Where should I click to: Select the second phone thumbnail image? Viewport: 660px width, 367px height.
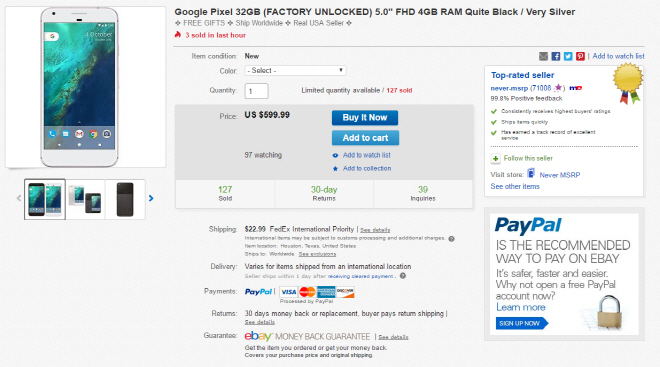85,199
